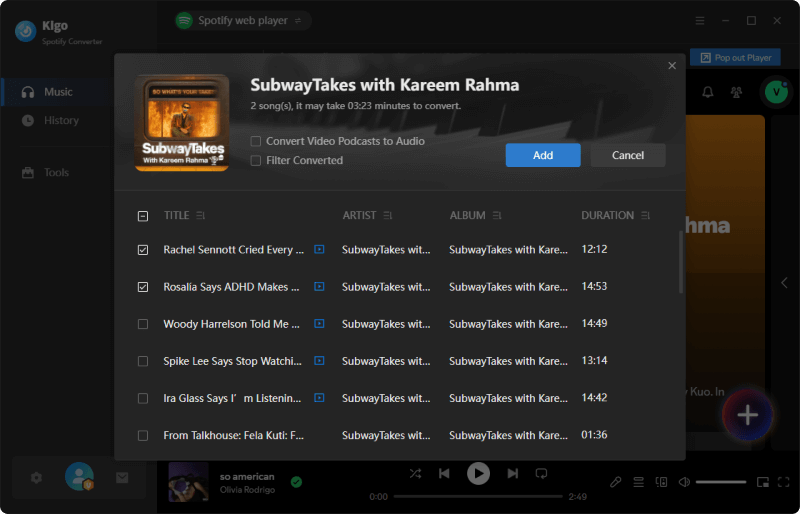The width and height of the screenshot is (800, 514).
Task: Check From Talkhouse: Fela Kuti episode
Action: click(x=143, y=436)
